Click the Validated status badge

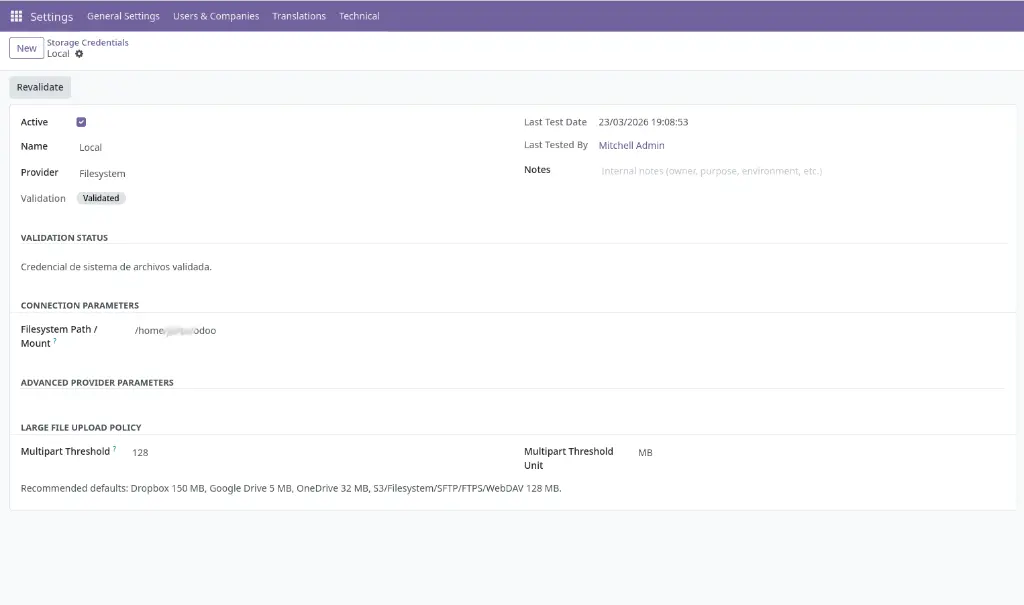pos(101,198)
